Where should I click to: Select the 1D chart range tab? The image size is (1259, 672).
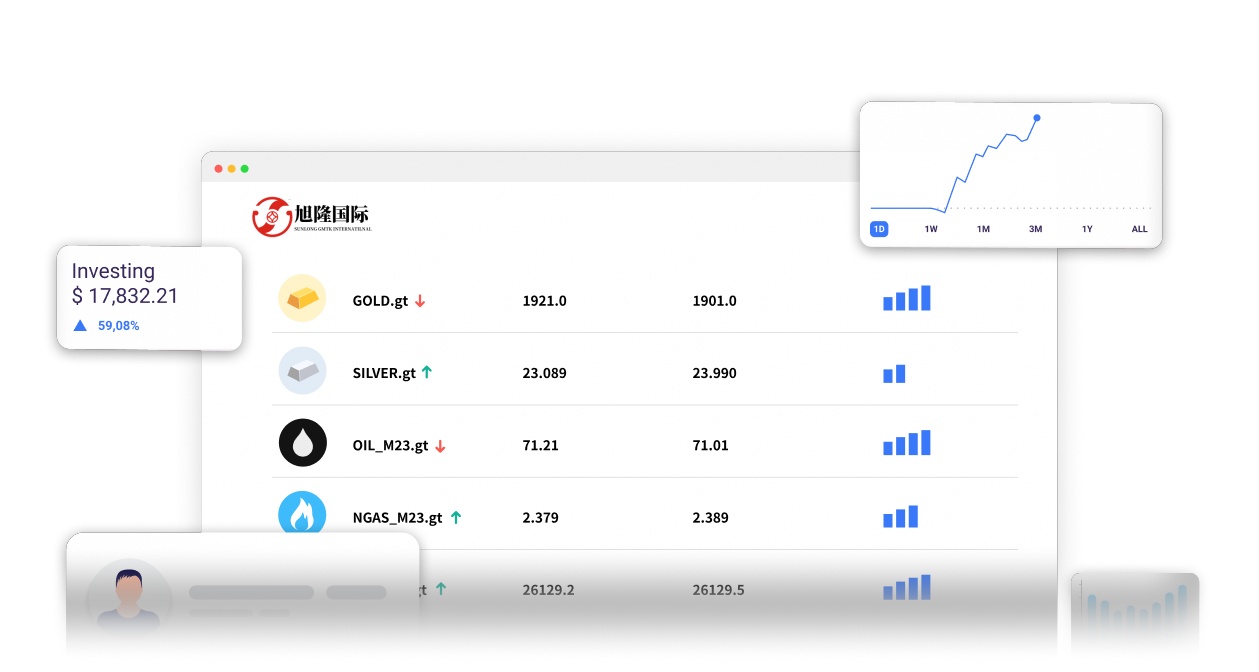879,229
